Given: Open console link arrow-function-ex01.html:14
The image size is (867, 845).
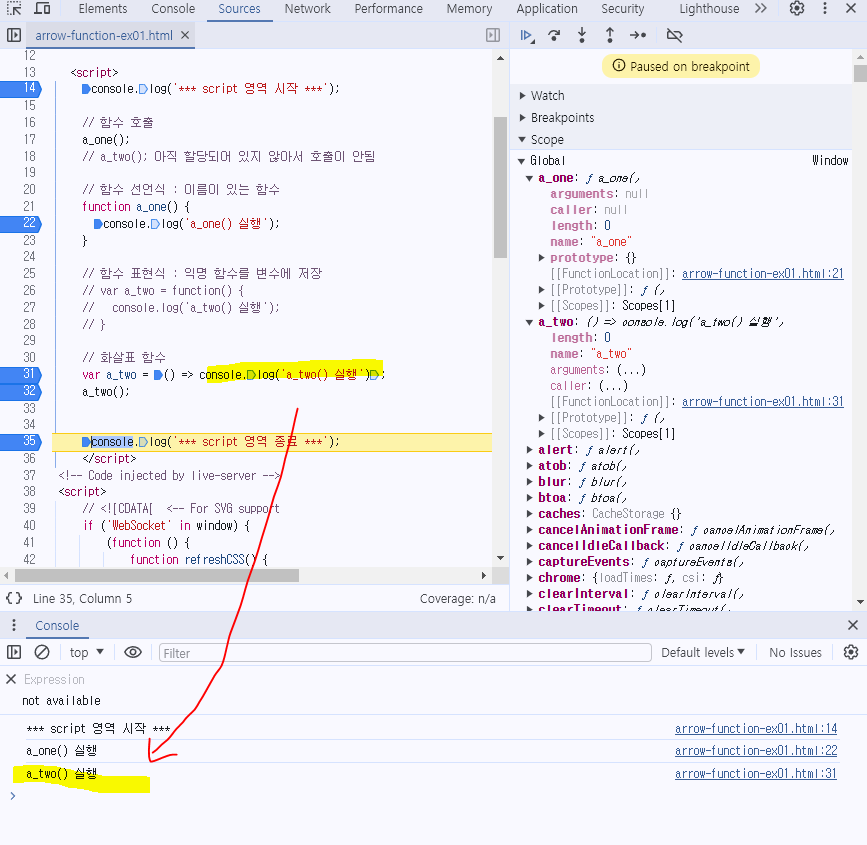Looking at the screenshot, I should coord(756,729).
